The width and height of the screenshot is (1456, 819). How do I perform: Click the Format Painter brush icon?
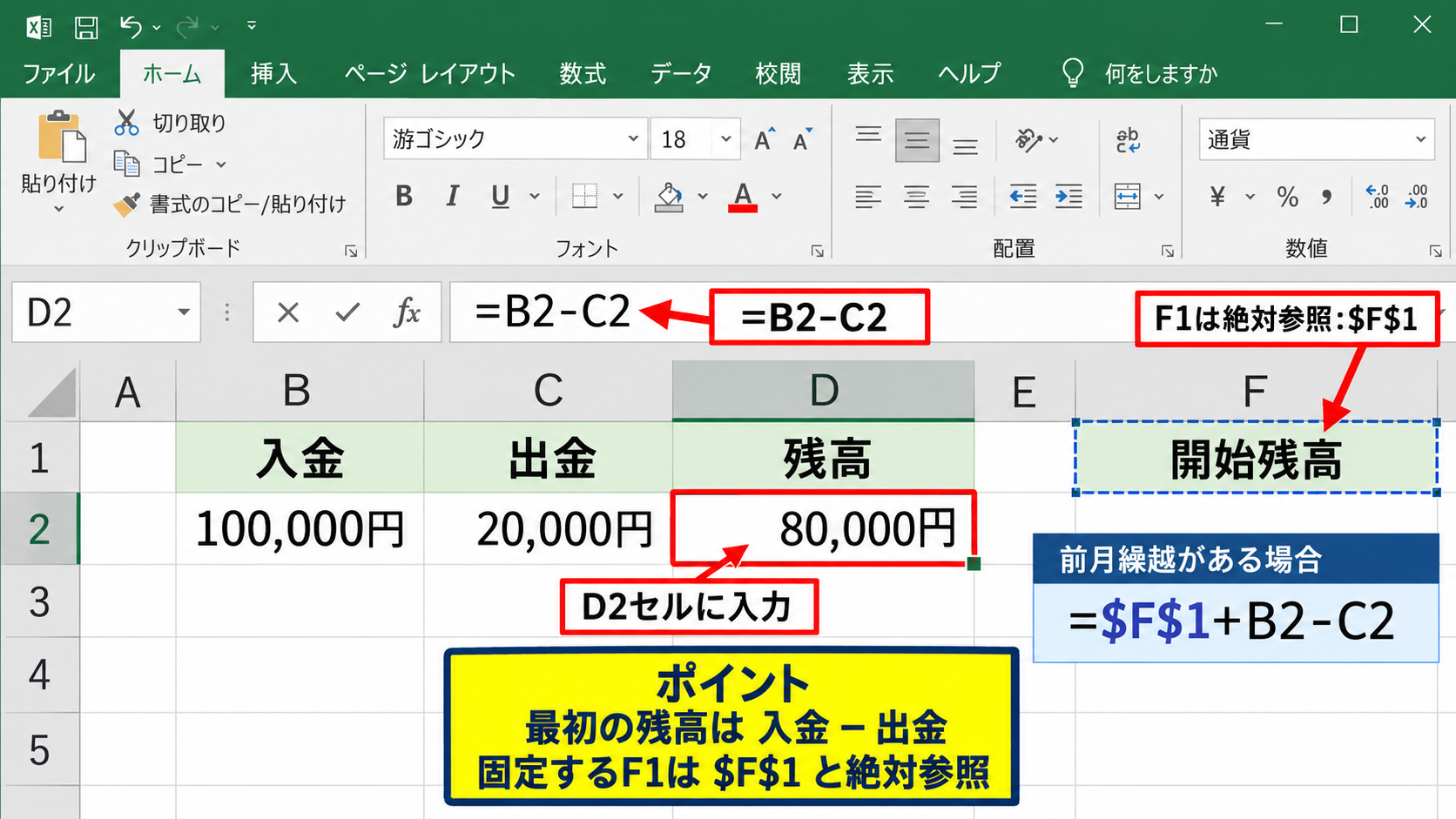point(126,205)
